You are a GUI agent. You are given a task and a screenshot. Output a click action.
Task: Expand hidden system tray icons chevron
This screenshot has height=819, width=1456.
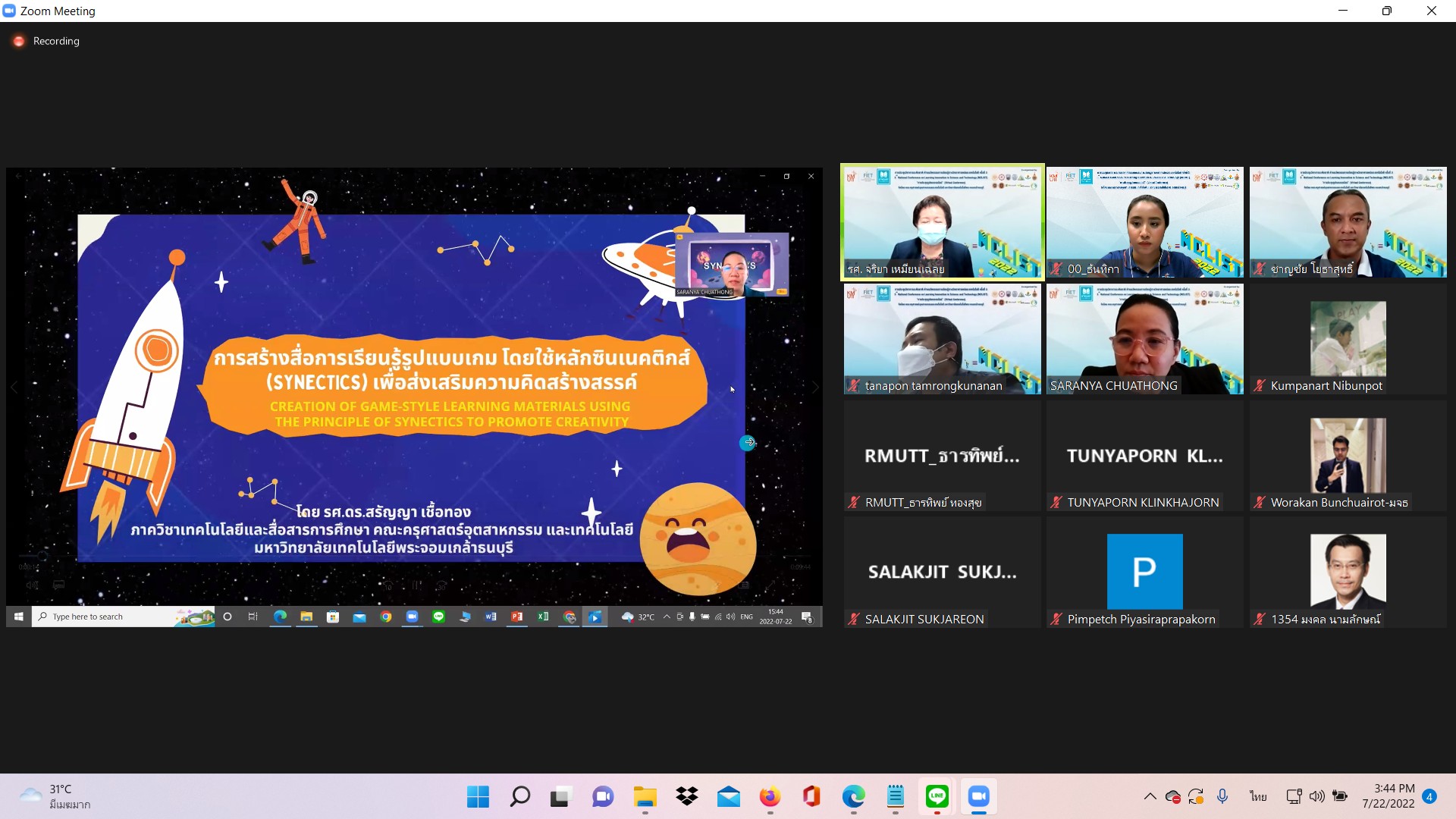pyautogui.click(x=1150, y=796)
